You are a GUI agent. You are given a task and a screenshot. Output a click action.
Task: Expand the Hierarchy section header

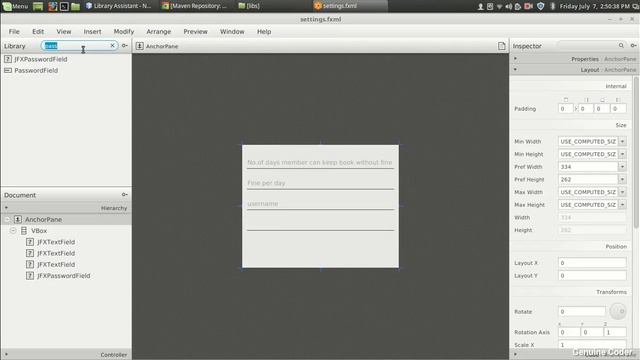(65, 208)
